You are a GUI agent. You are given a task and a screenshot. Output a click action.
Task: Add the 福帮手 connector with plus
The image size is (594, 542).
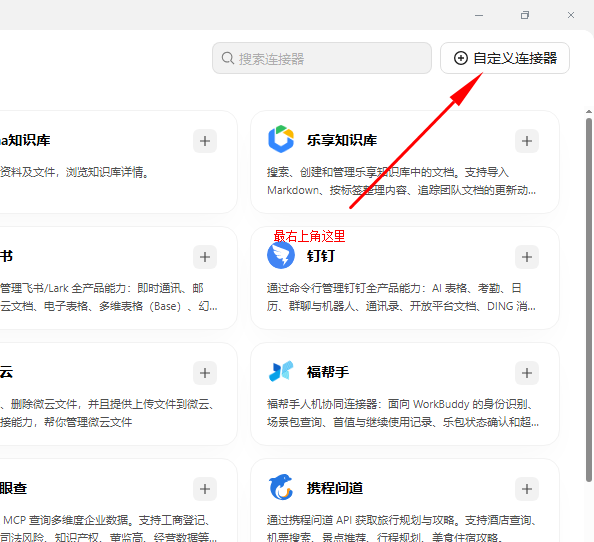tap(527, 373)
